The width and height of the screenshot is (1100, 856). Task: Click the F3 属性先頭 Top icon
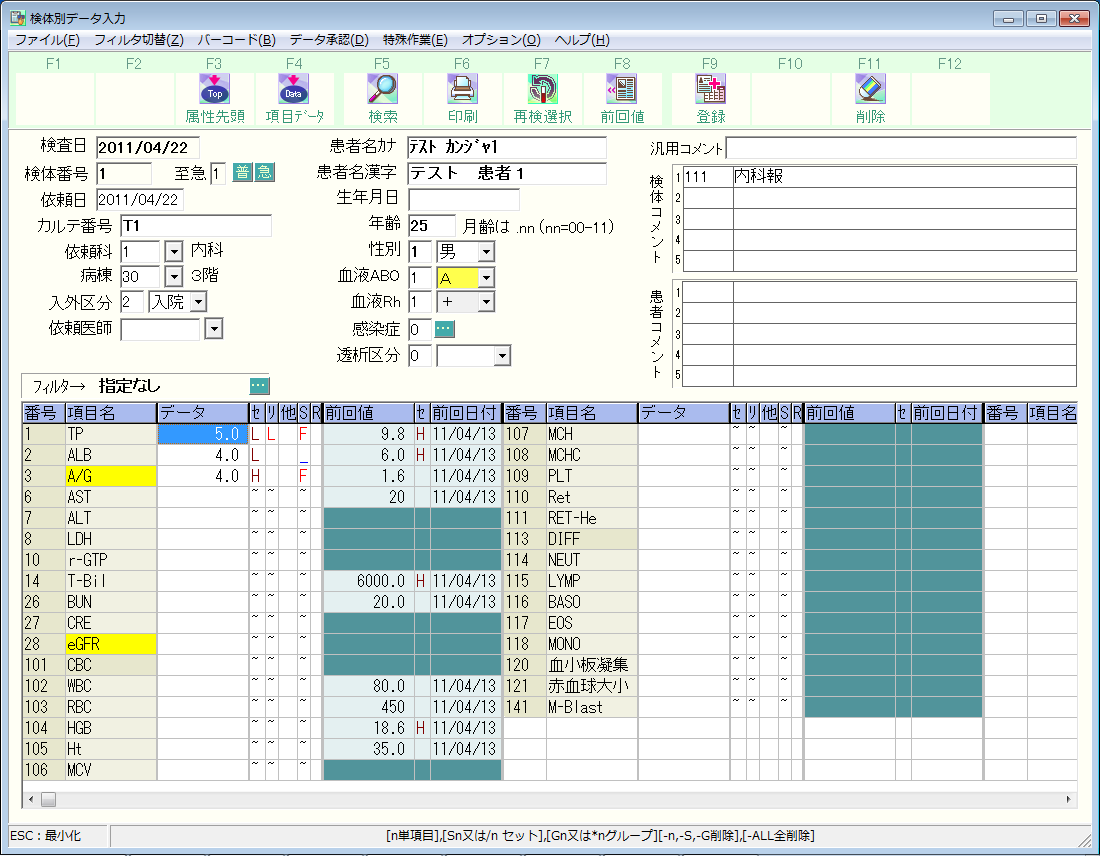click(x=215, y=89)
